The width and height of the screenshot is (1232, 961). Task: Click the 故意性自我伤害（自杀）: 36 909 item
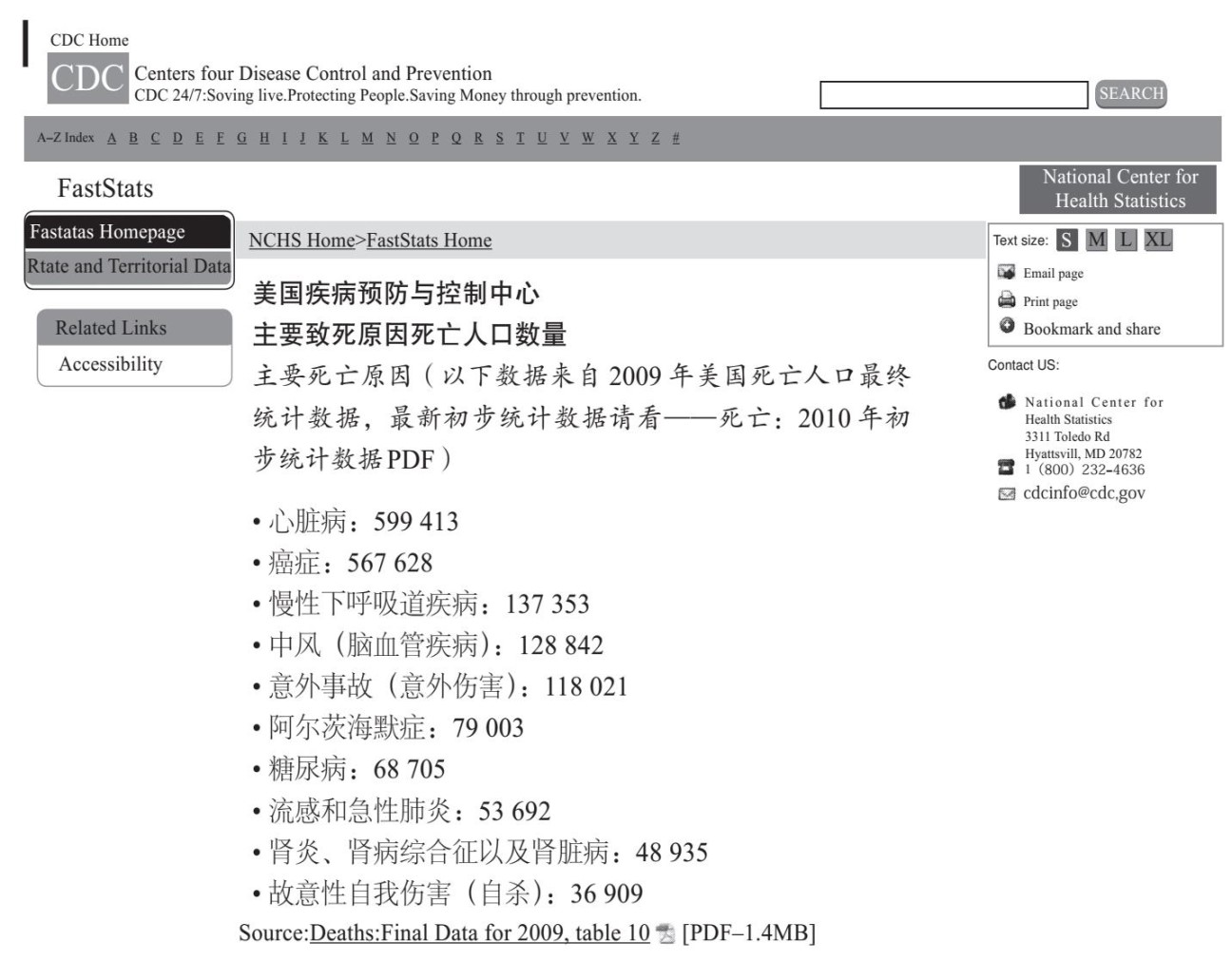(448, 894)
